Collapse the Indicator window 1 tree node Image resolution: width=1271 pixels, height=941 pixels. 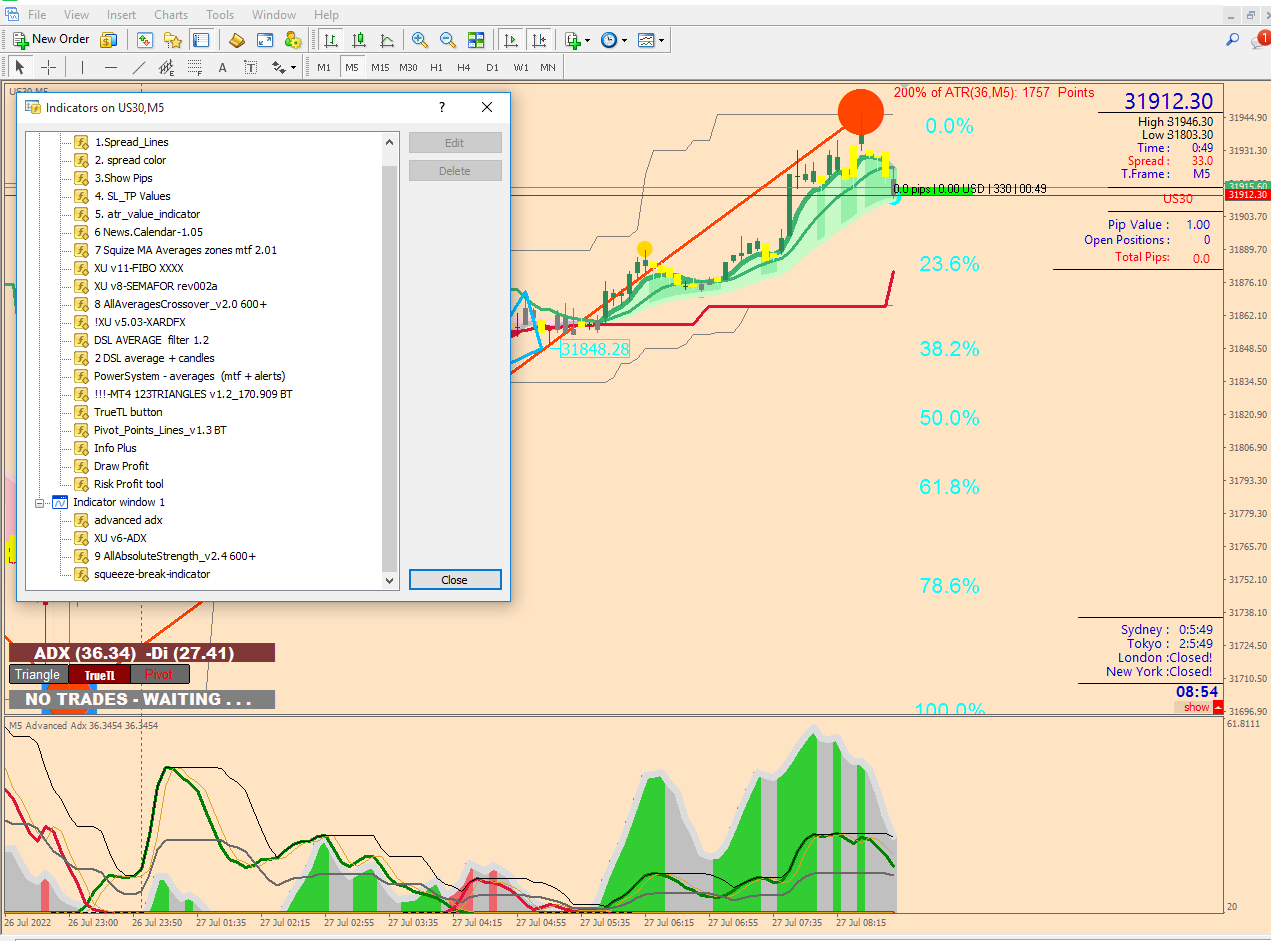coord(40,502)
